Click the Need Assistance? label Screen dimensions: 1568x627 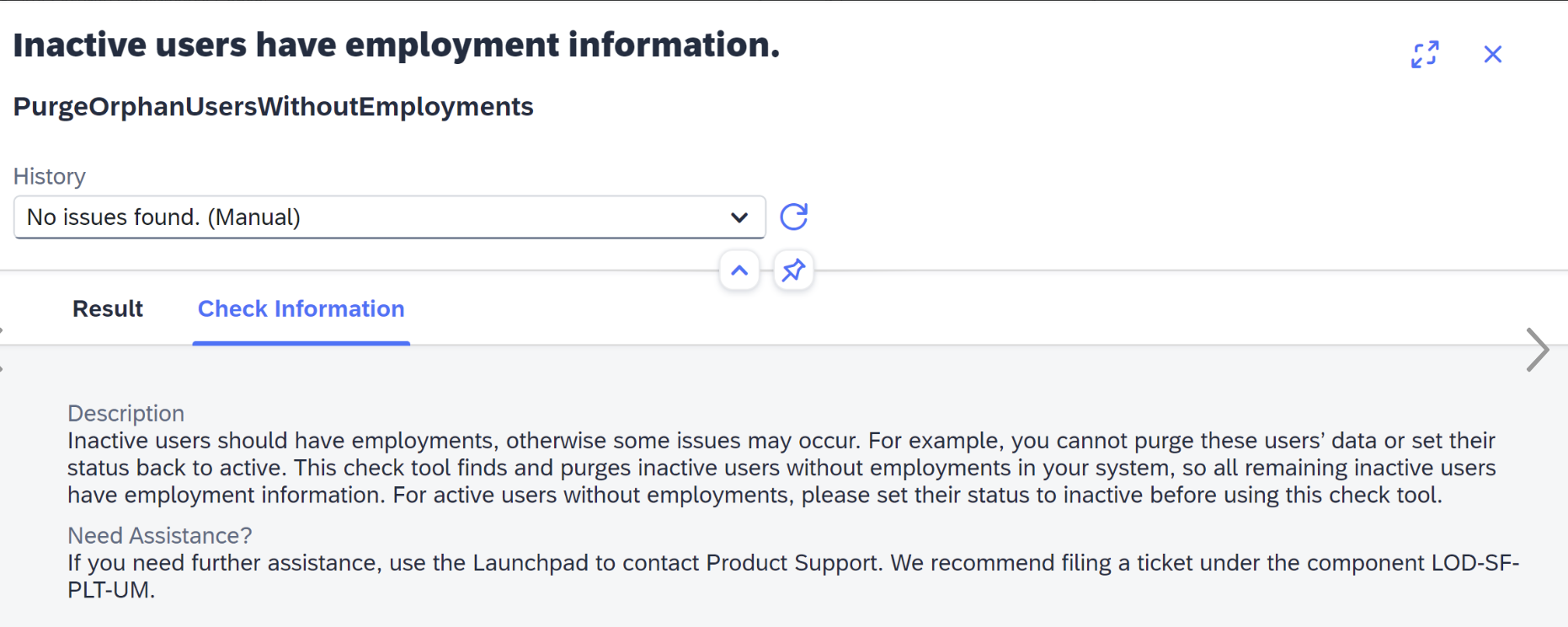coord(159,535)
